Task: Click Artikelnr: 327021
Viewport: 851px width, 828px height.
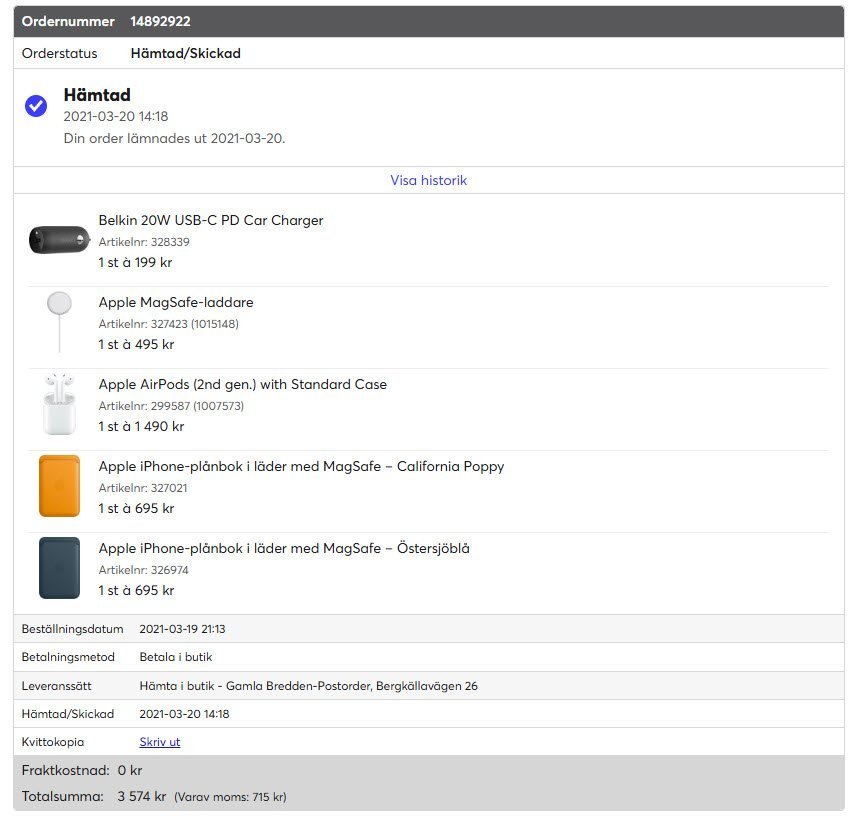Action: click(143, 488)
